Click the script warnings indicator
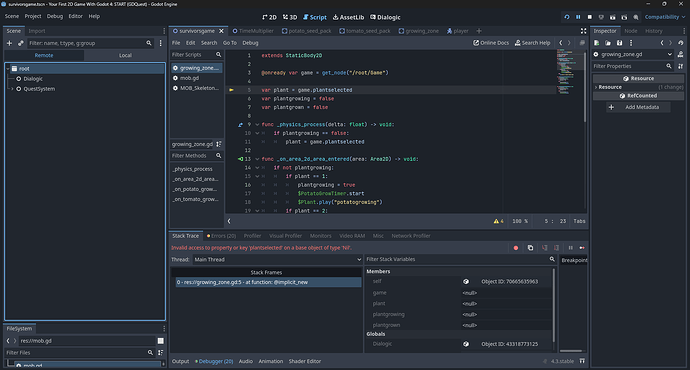 point(499,221)
